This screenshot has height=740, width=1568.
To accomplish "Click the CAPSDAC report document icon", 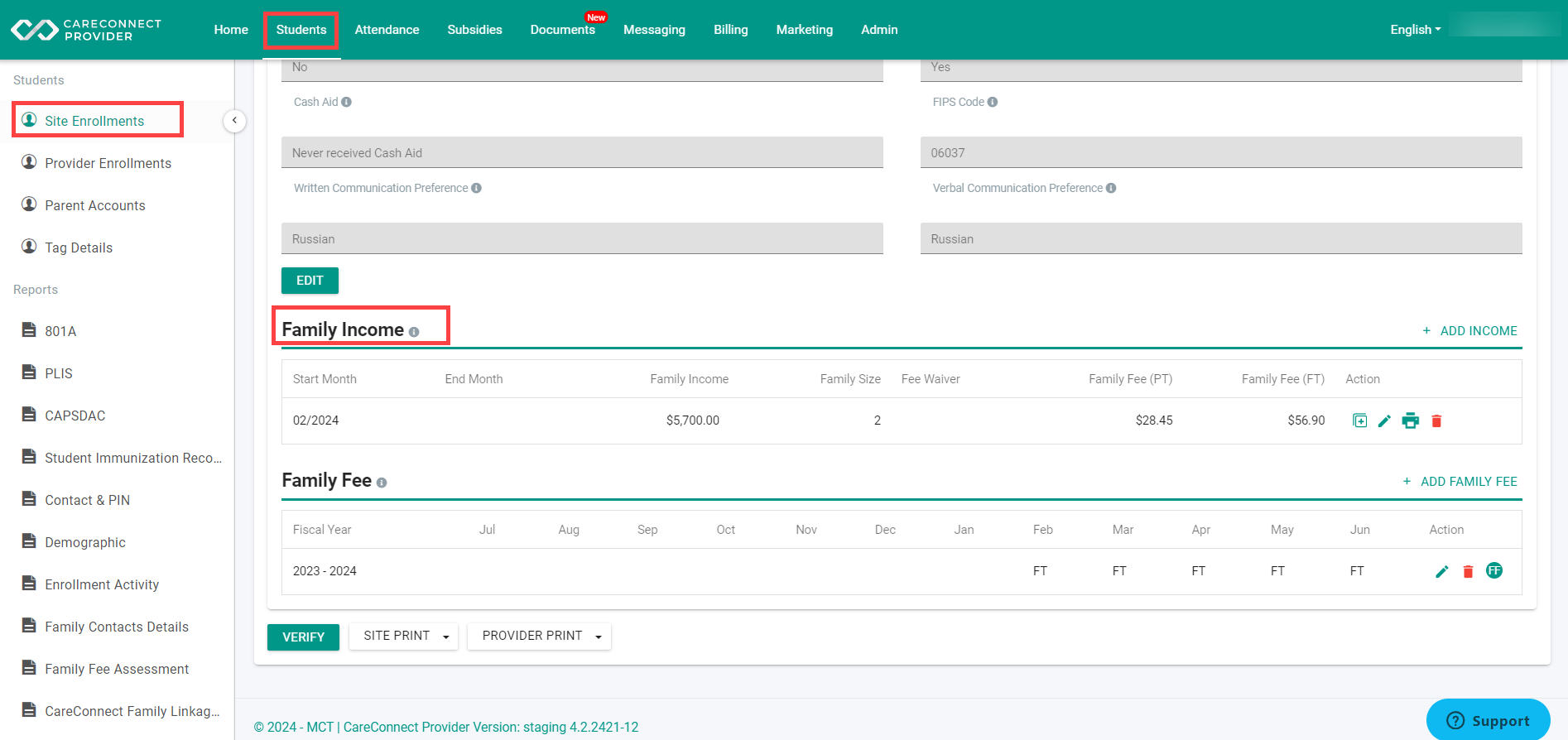I will pyautogui.click(x=29, y=415).
